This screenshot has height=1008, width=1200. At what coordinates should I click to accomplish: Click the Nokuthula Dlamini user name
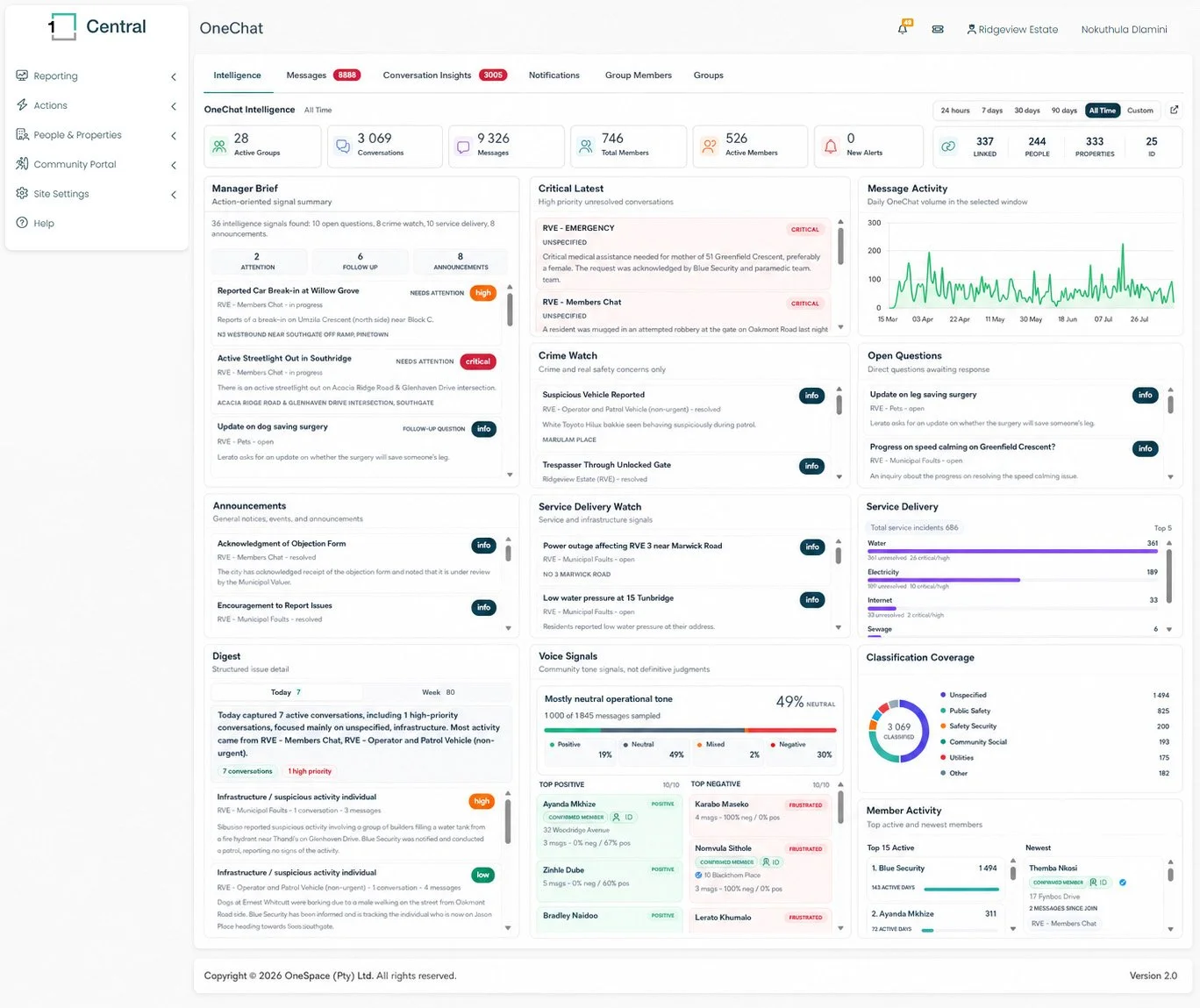click(x=1124, y=29)
